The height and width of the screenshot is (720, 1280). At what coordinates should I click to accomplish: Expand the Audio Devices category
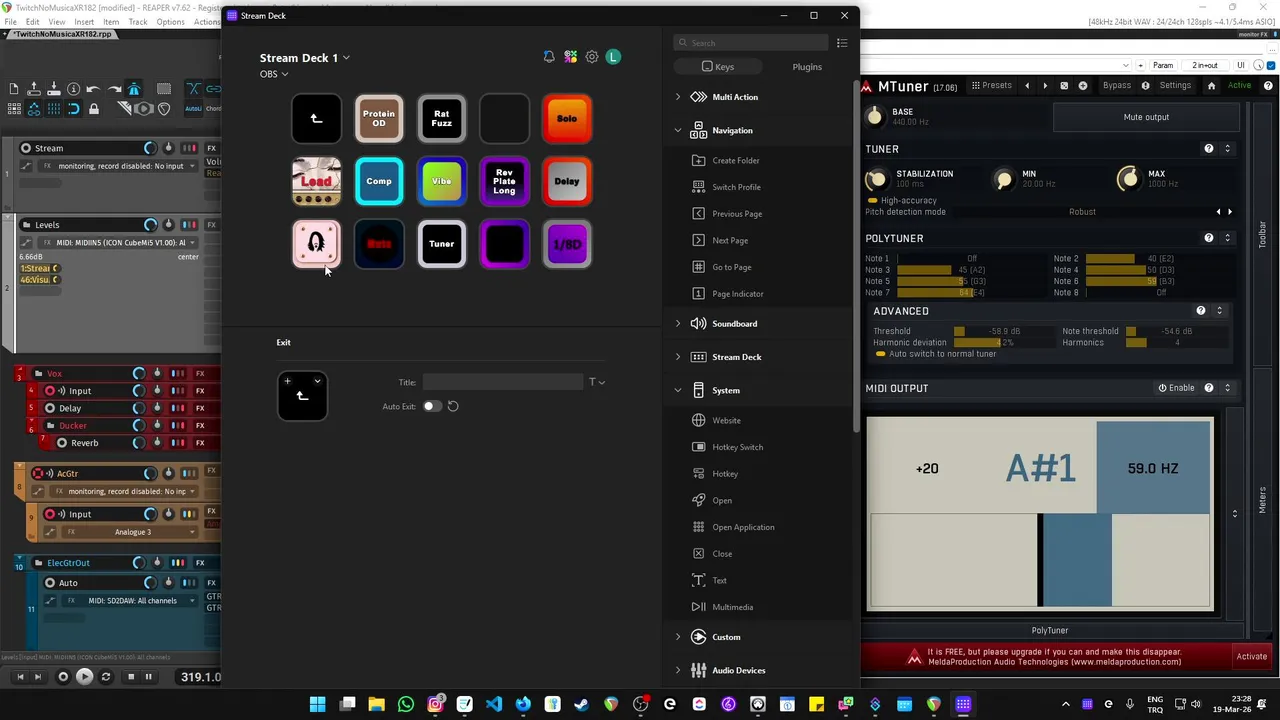(x=678, y=670)
